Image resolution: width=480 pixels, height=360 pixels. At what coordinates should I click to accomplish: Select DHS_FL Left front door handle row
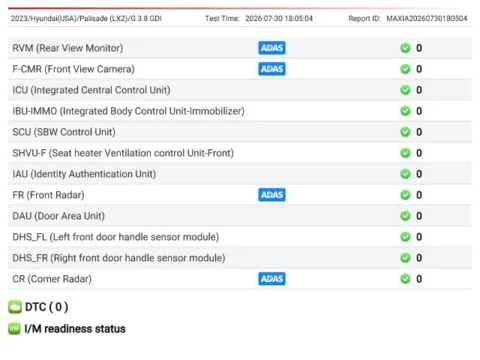(240, 237)
